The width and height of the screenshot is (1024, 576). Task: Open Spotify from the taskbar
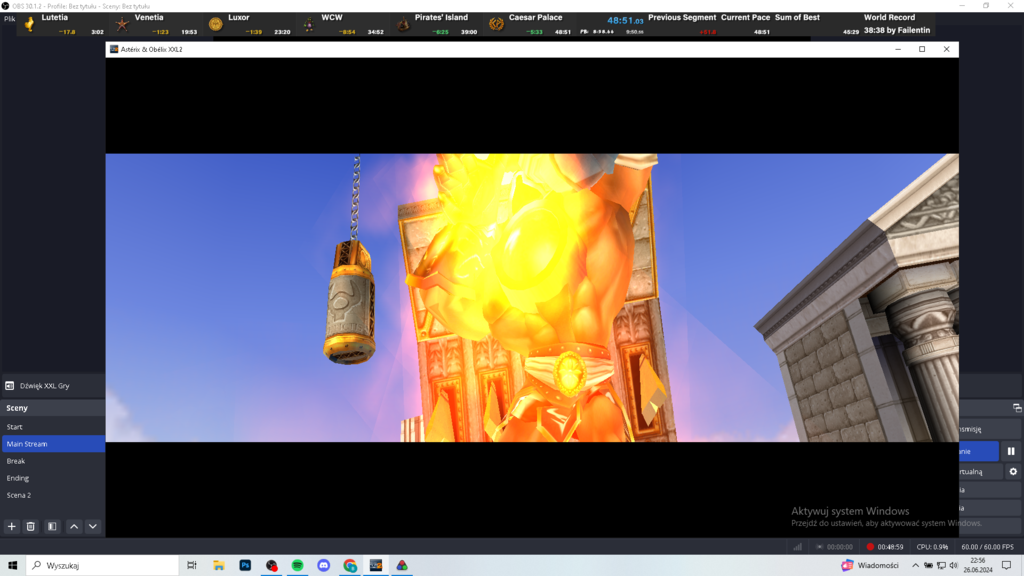(297, 566)
